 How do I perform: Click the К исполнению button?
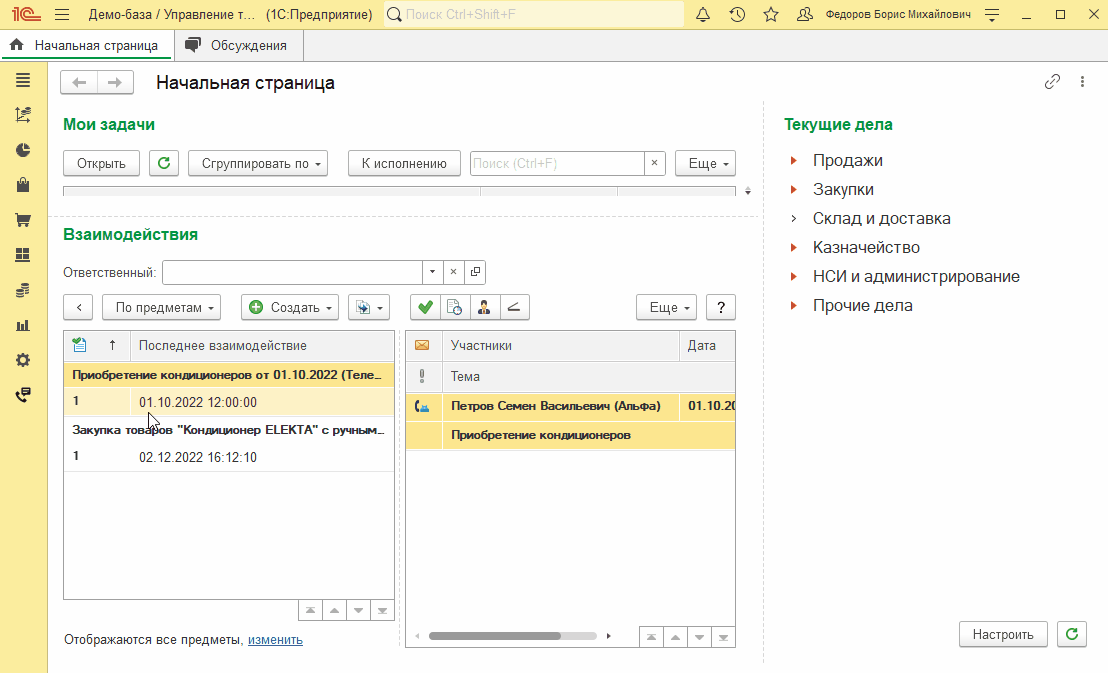[404, 163]
